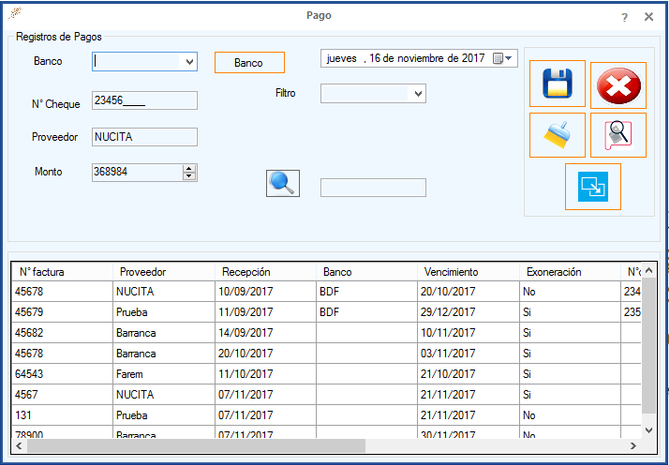Click the blue magnifying glass search button
The image size is (669, 465).
pos(283,184)
